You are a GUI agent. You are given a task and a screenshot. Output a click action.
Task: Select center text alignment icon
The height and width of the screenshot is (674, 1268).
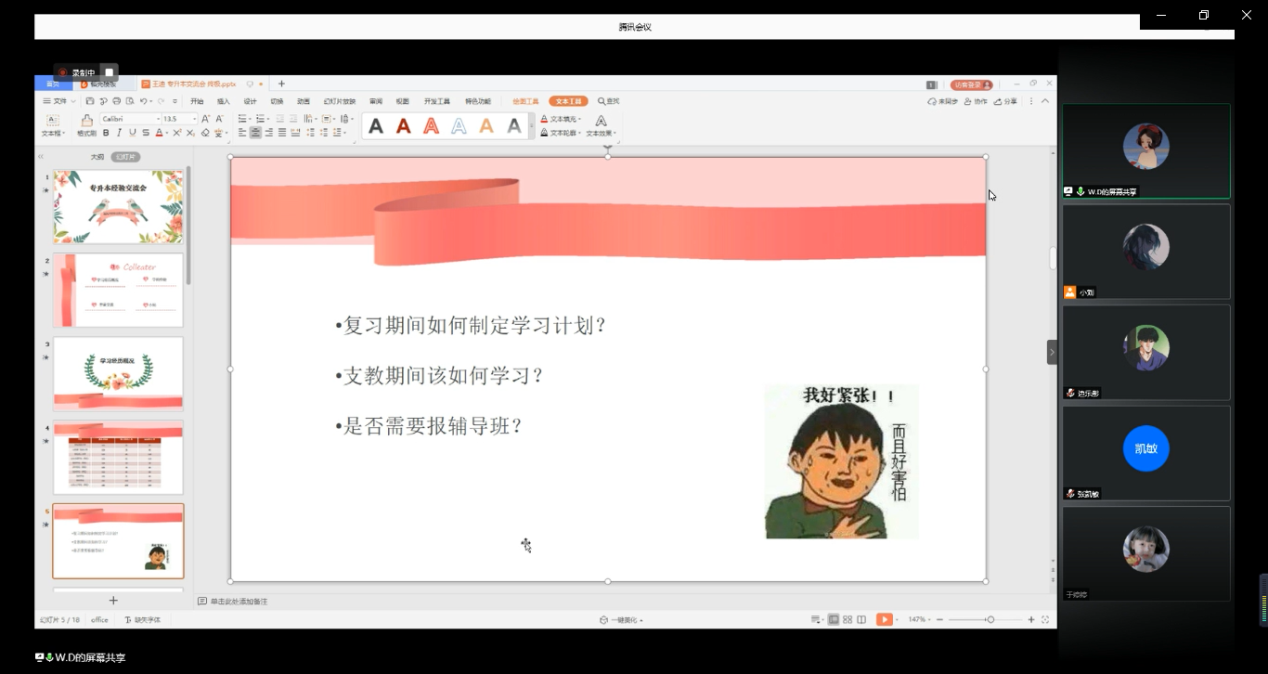point(256,132)
